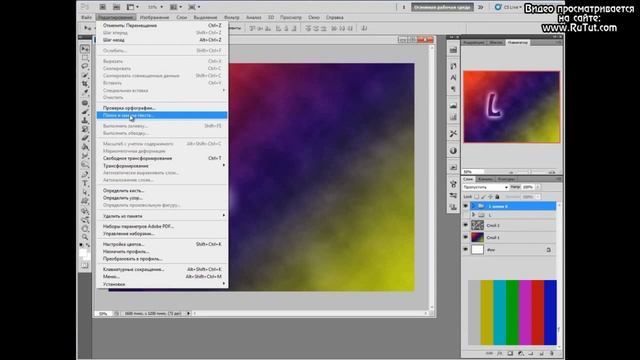
Task: Switch to the Каналы tab
Action: pyautogui.click(x=485, y=179)
